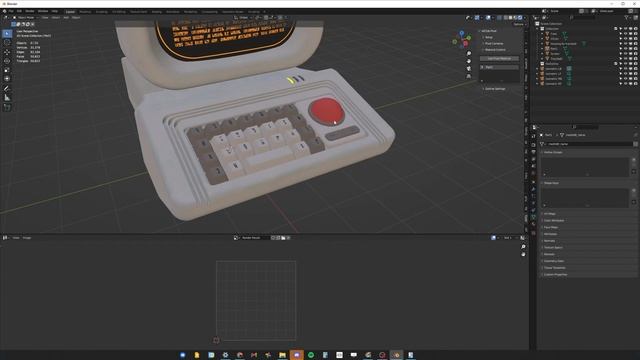
Task: Toggle visibility eye for the Collection row
Action: pos(625,29)
